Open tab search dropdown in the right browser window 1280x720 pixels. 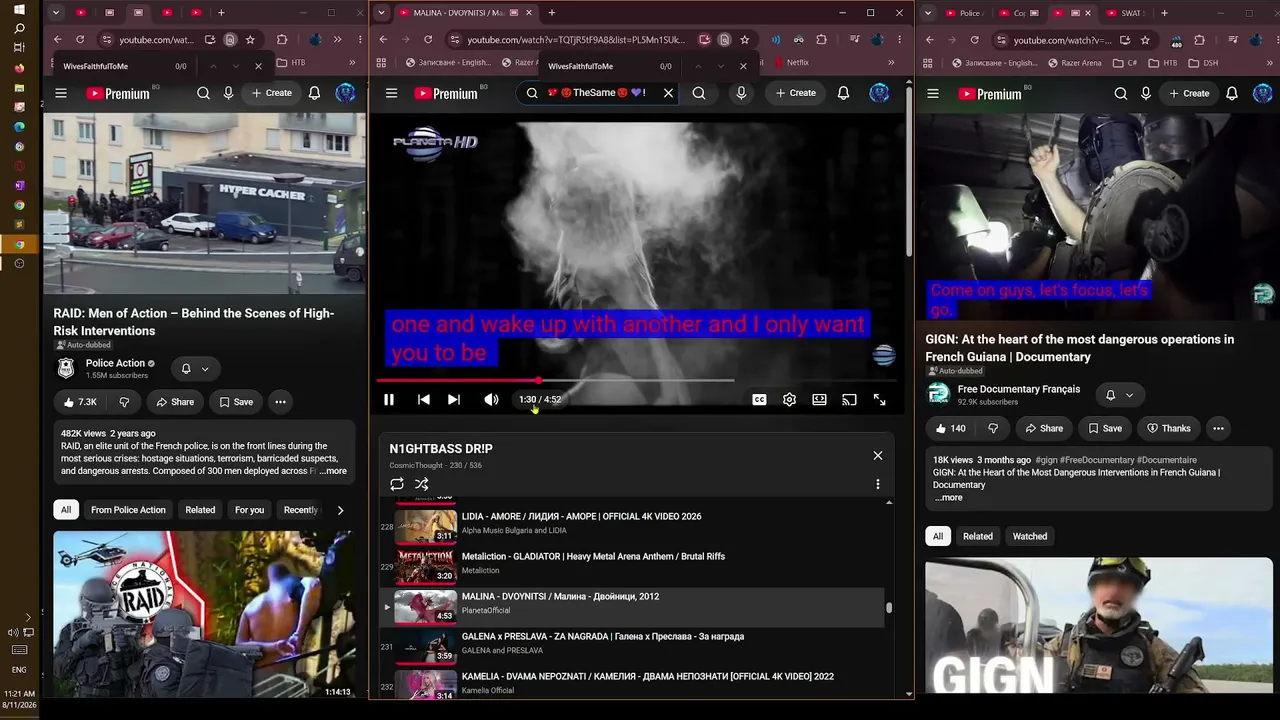point(929,13)
